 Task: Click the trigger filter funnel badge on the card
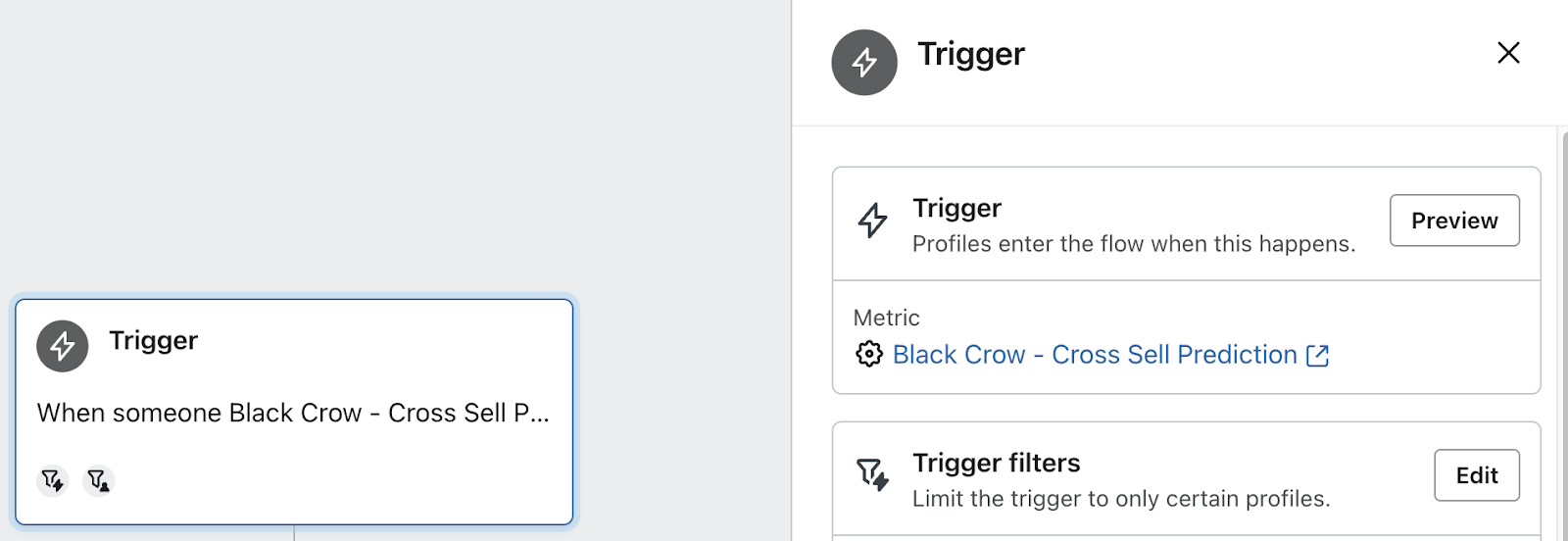(53, 480)
